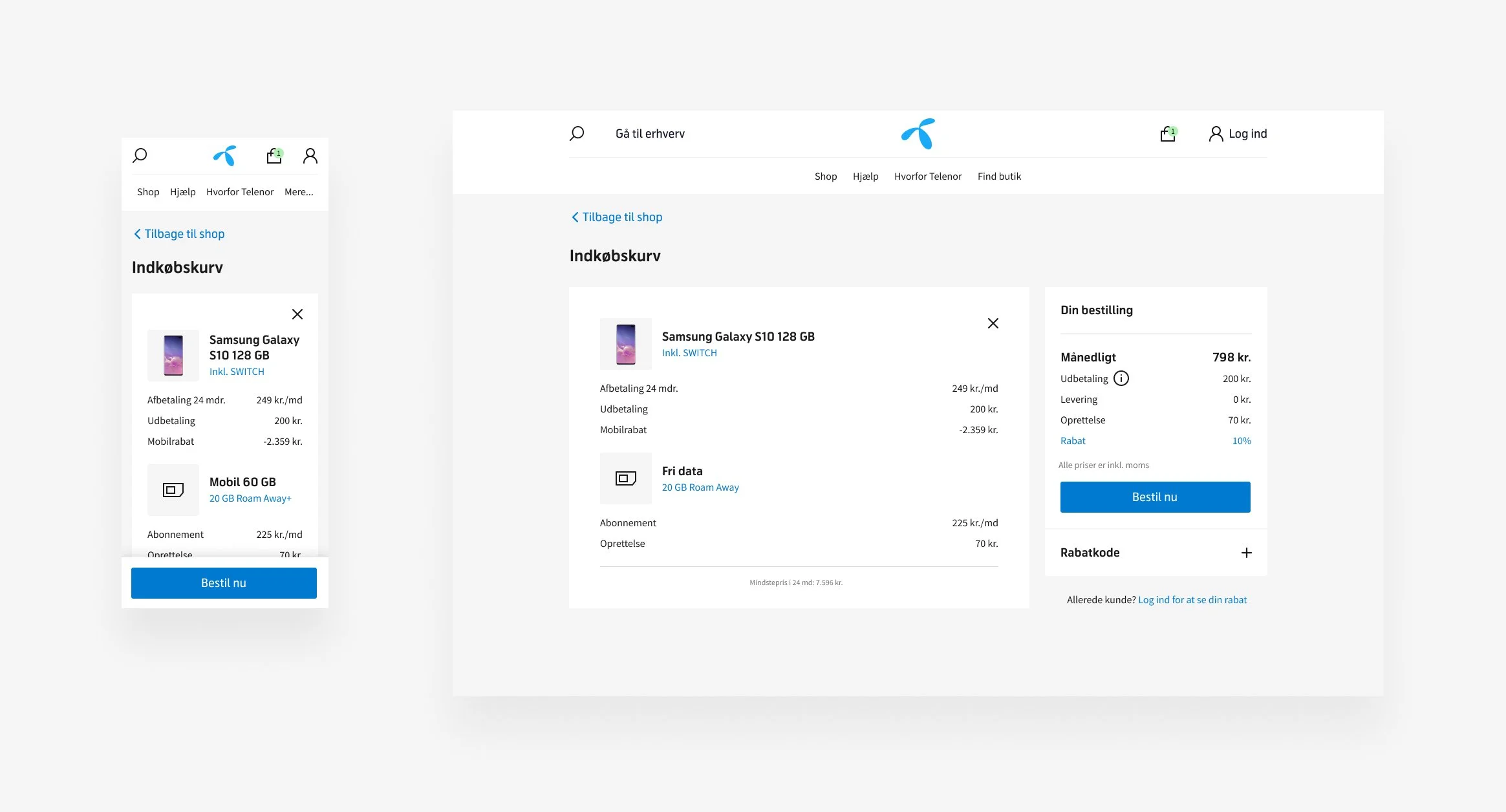Click the Inkl. SWITCH link in desktop cart
Viewport: 1506px width, 812px height.
tap(689, 353)
